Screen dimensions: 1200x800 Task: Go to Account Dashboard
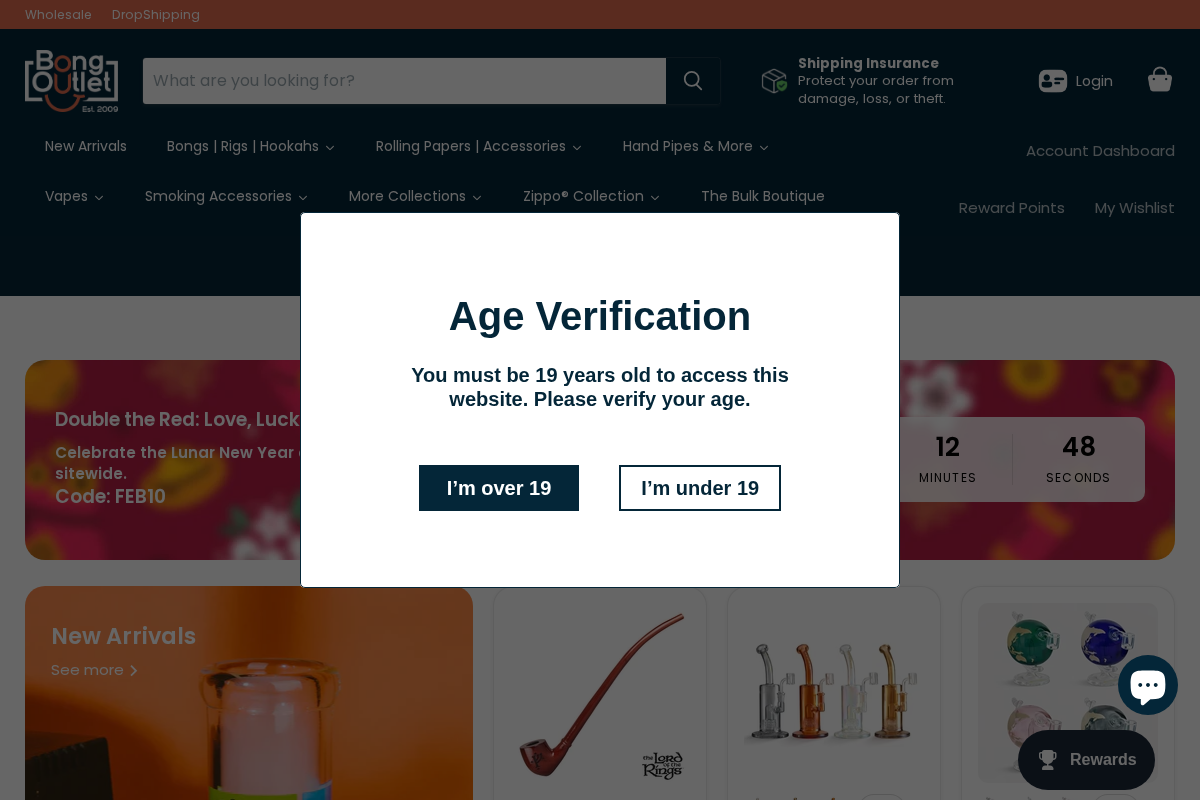(x=1100, y=151)
